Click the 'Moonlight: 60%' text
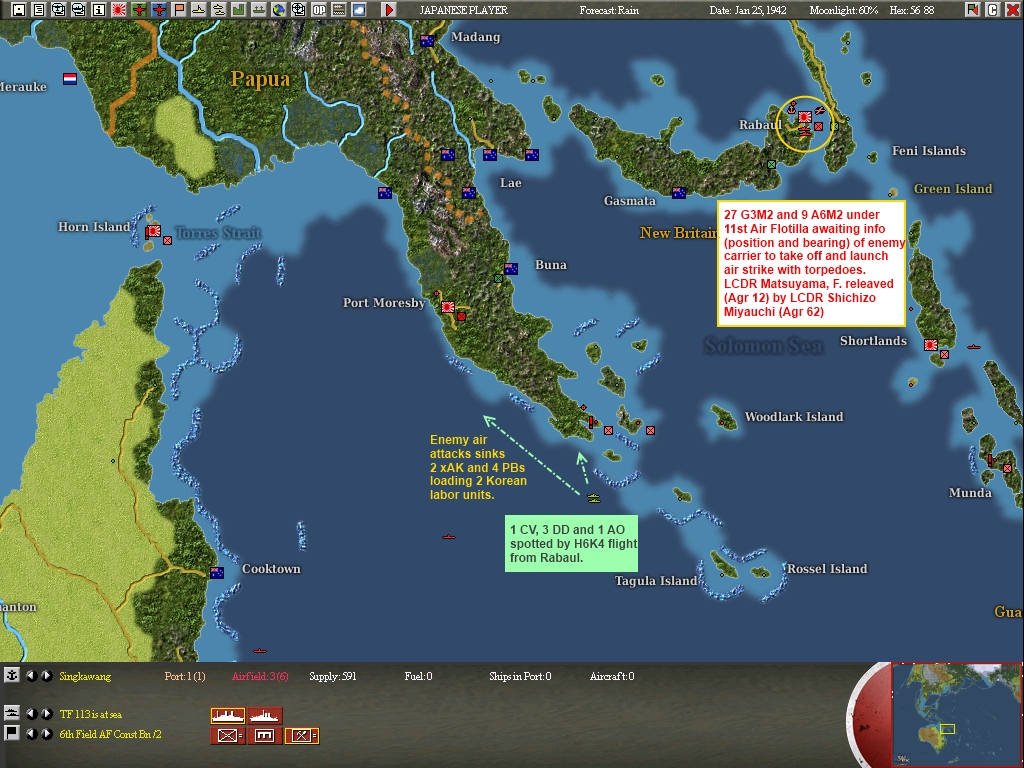 pyautogui.click(x=843, y=10)
